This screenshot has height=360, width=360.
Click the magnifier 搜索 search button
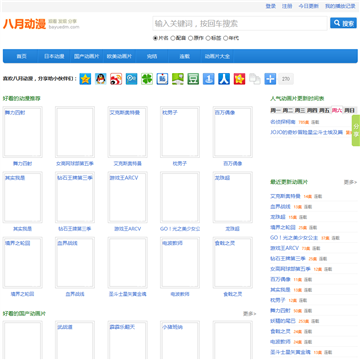coord(343,23)
